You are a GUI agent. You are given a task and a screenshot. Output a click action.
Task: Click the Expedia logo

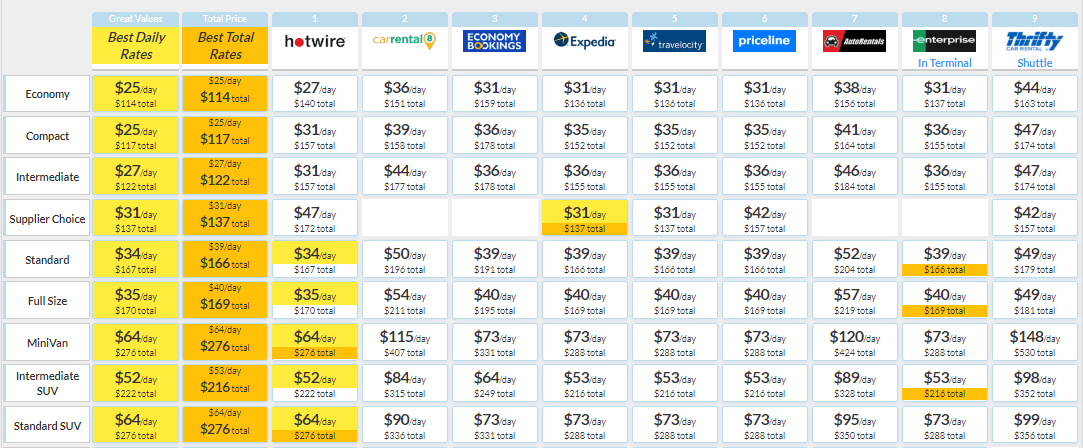(x=584, y=41)
